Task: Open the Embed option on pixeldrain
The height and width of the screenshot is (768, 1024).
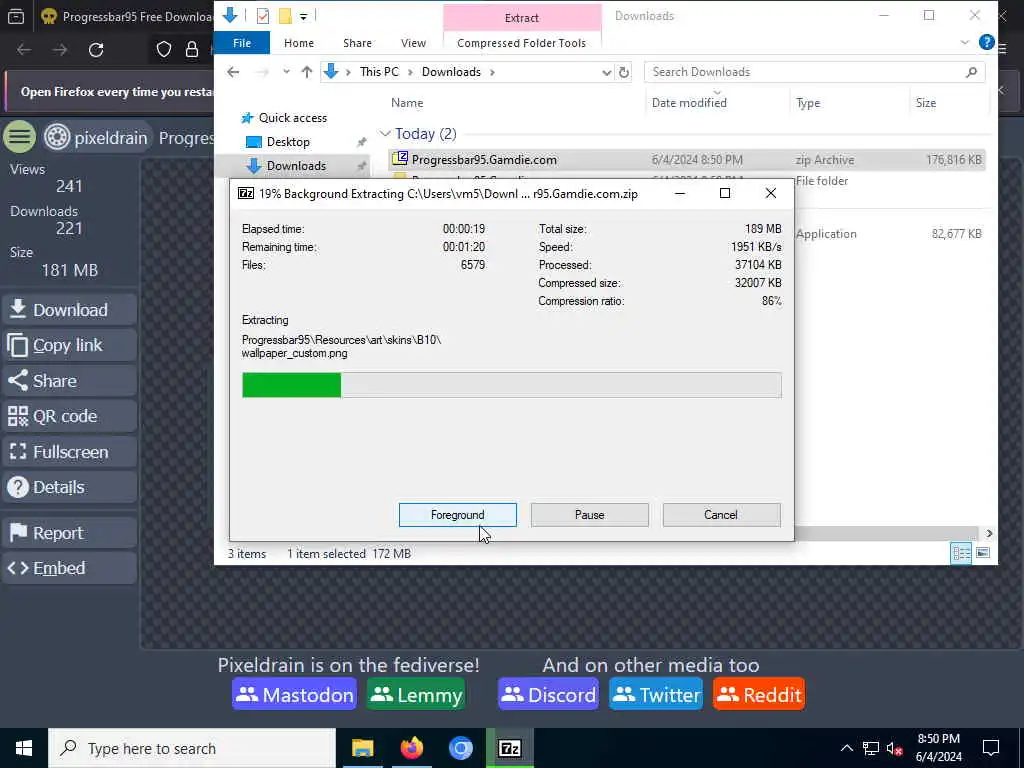Action: [x=69, y=568]
